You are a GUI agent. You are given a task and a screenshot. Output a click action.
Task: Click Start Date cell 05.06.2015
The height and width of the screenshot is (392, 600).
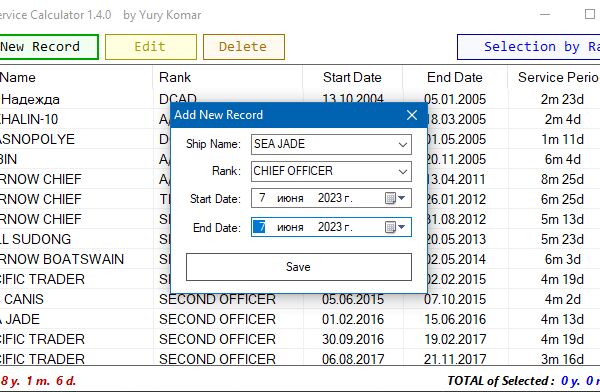[x=353, y=299]
